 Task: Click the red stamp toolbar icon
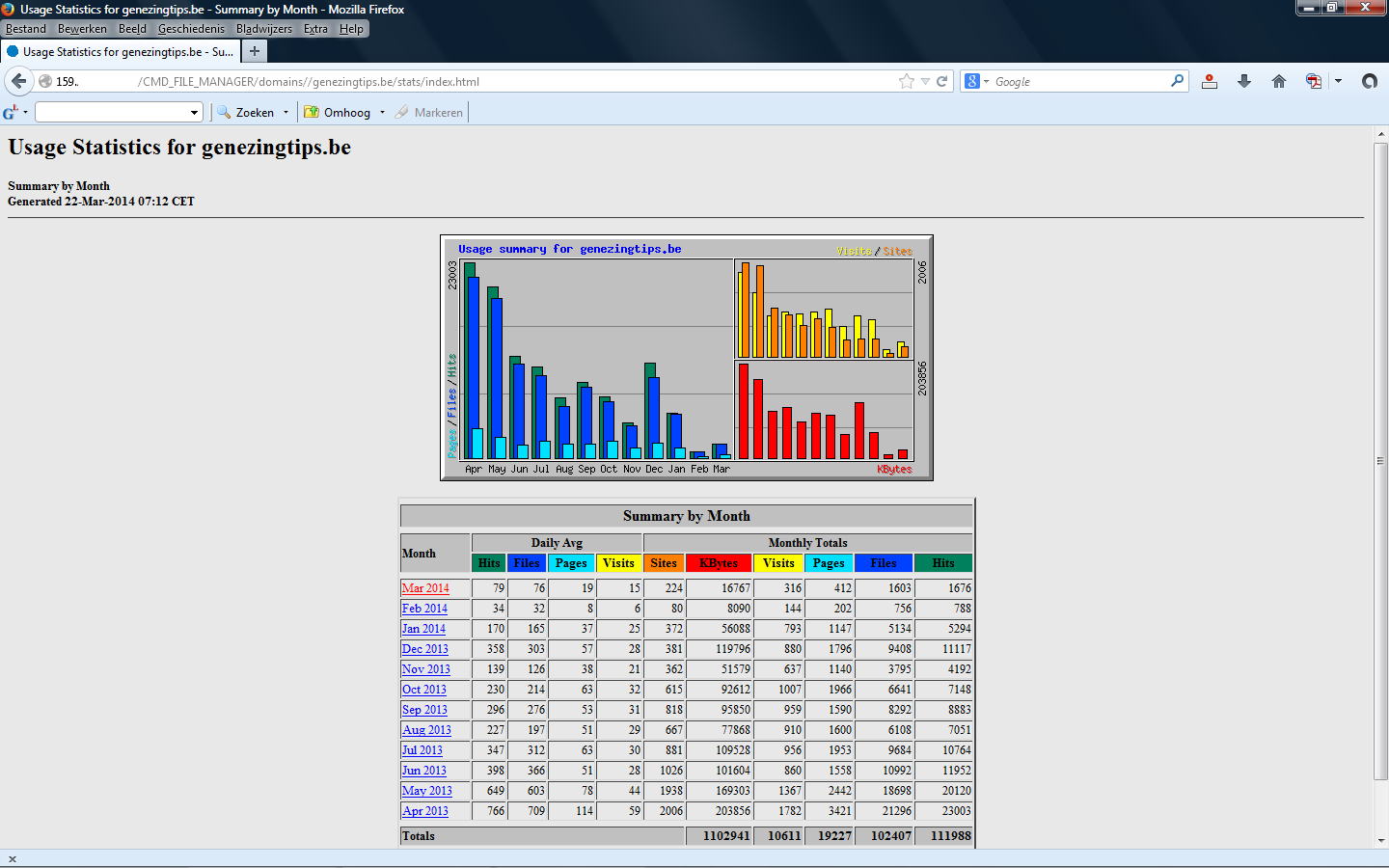(1210, 81)
